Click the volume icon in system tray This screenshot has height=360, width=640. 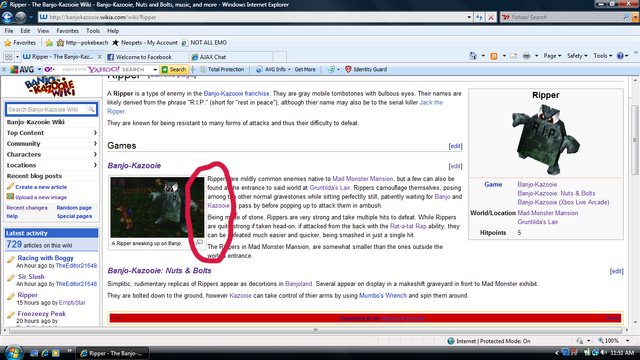604,353
